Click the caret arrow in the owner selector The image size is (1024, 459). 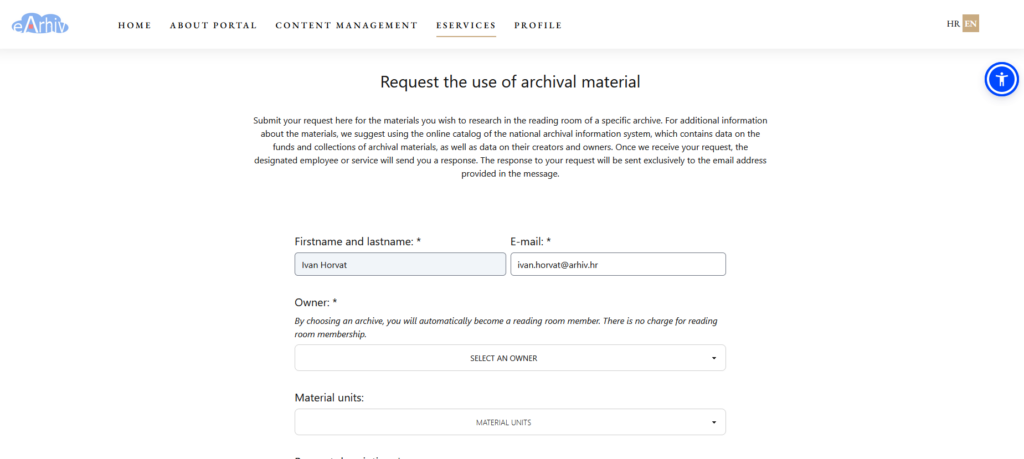tap(714, 358)
